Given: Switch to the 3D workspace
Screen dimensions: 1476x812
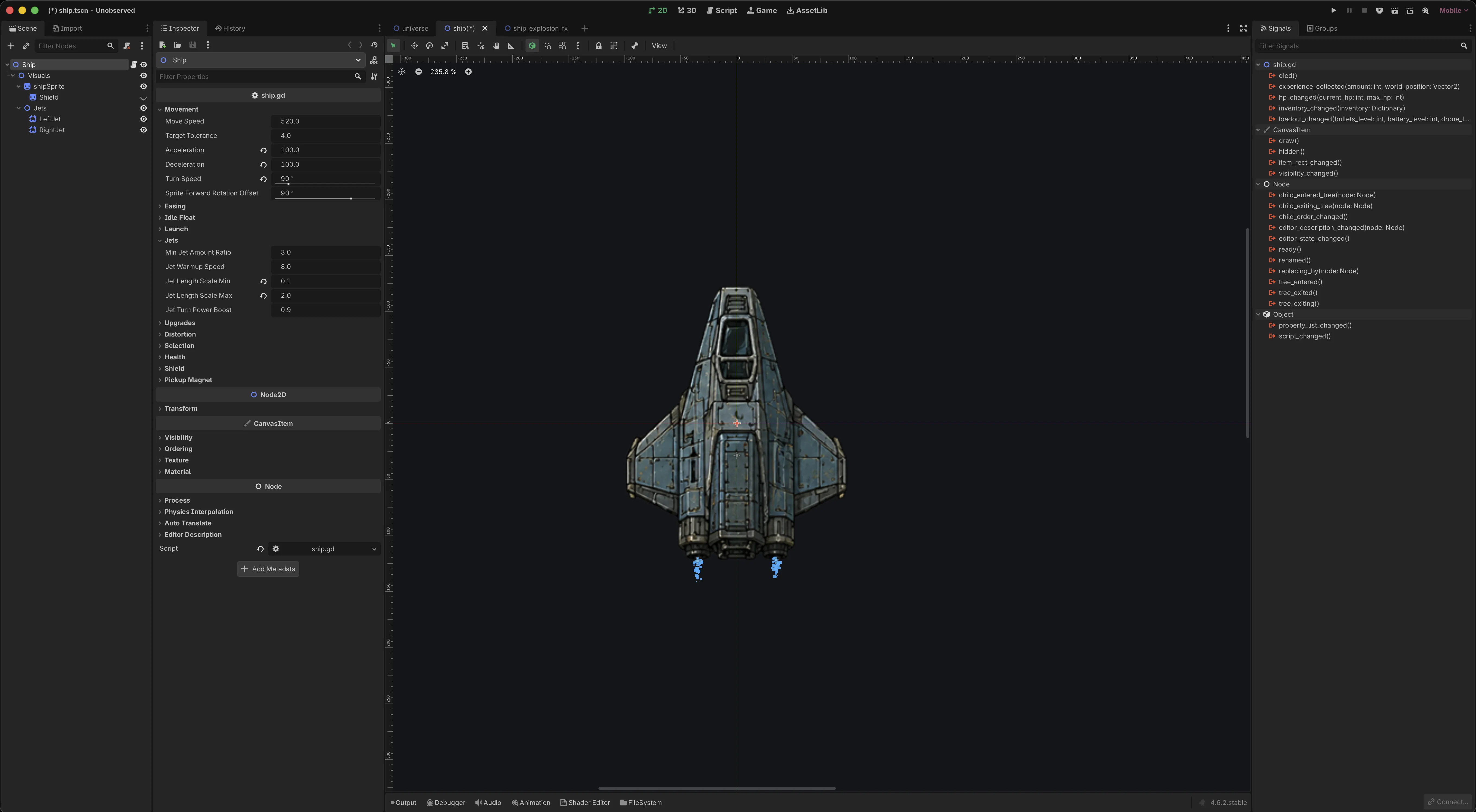Looking at the screenshot, I should [x=687, y=10].
